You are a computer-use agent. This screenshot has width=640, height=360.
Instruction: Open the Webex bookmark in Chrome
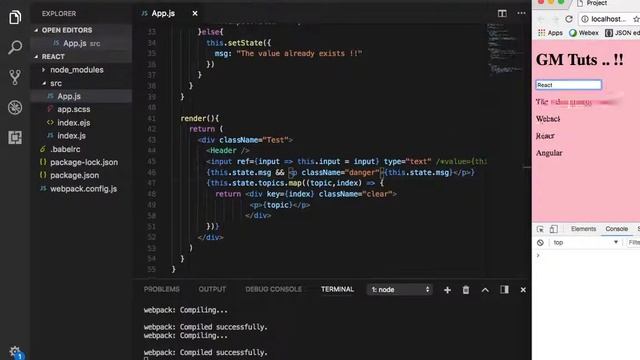click(583, 33)
